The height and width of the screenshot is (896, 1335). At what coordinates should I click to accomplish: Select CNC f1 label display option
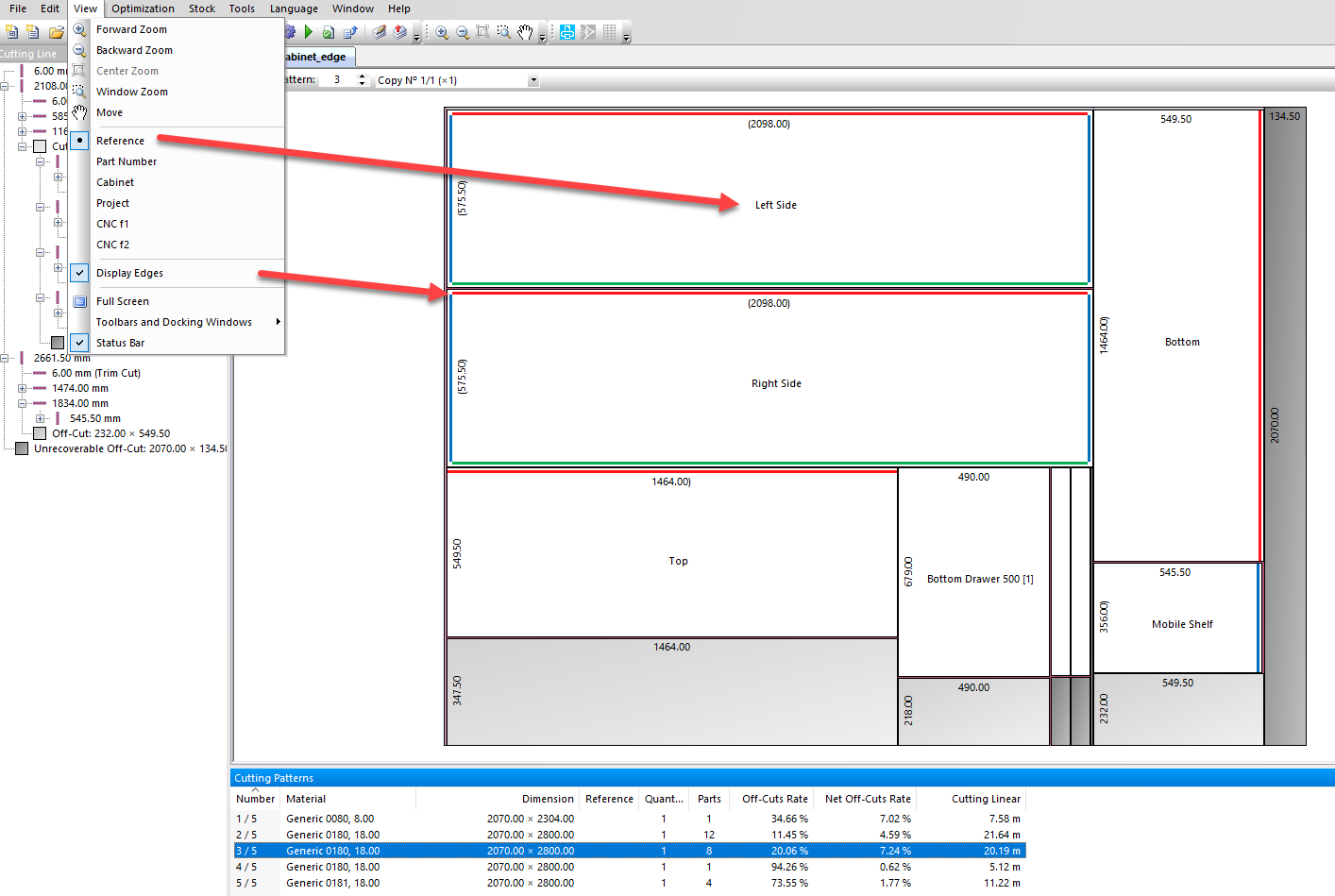(112, 224)
